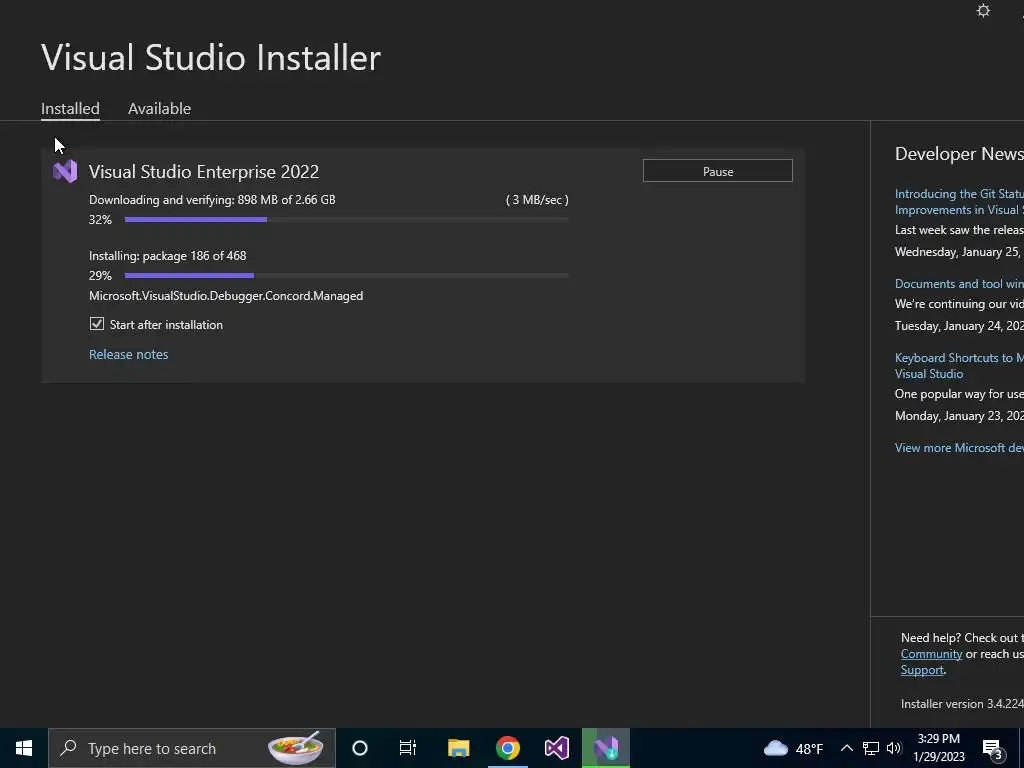Open weather widget showing 48°F

(x=793, y=748)
